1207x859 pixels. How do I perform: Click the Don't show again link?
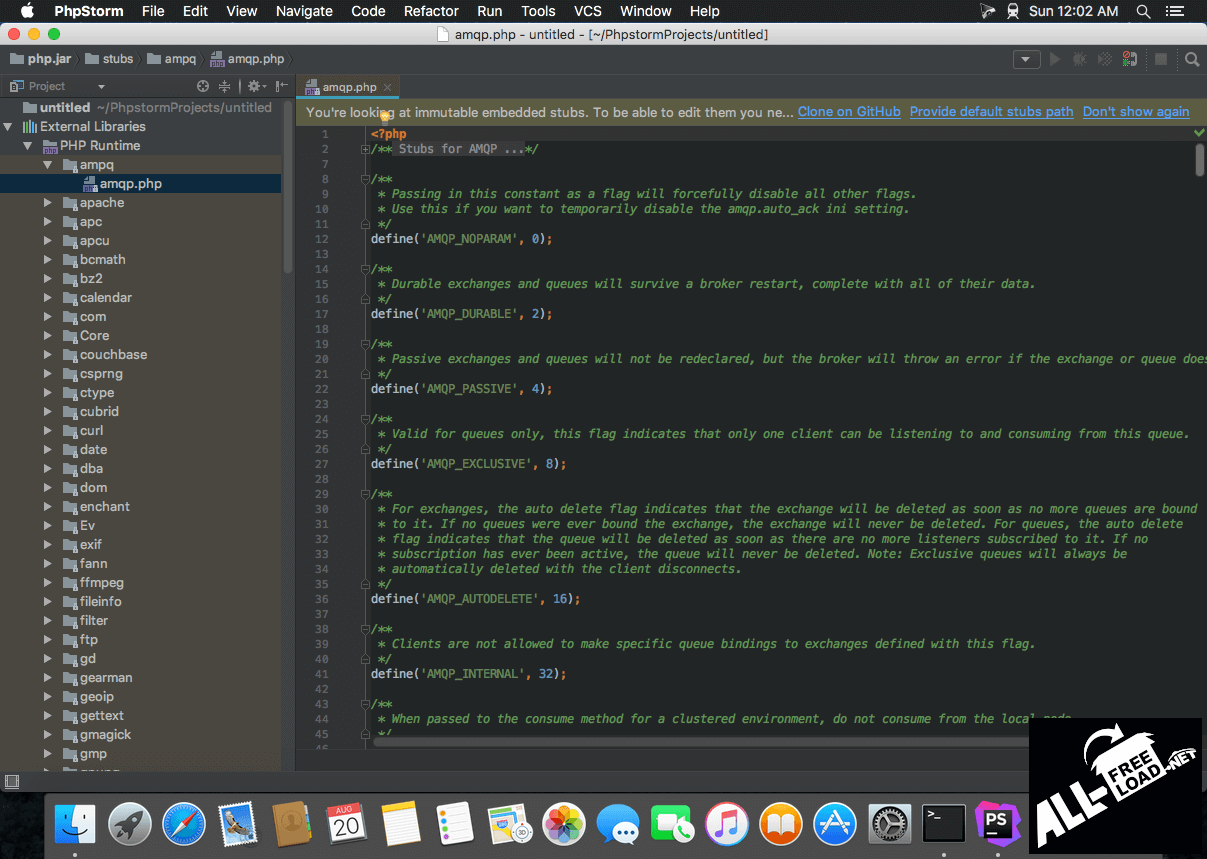[1135, 112]
